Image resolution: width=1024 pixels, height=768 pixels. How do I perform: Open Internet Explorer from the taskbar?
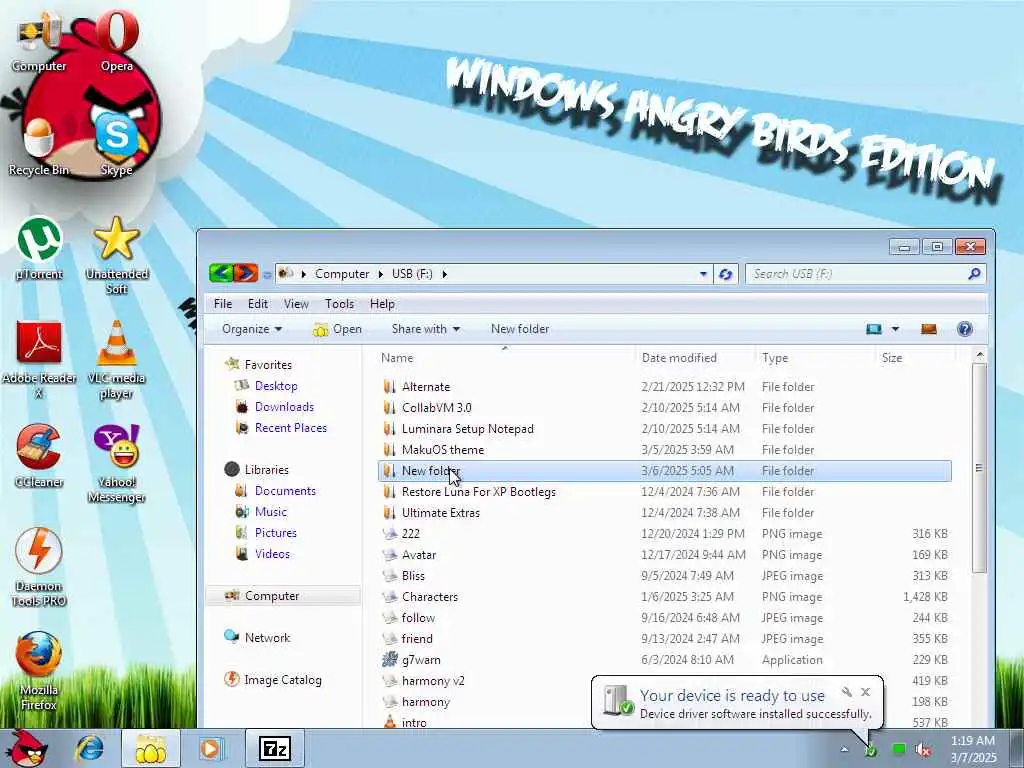(89, 749)
